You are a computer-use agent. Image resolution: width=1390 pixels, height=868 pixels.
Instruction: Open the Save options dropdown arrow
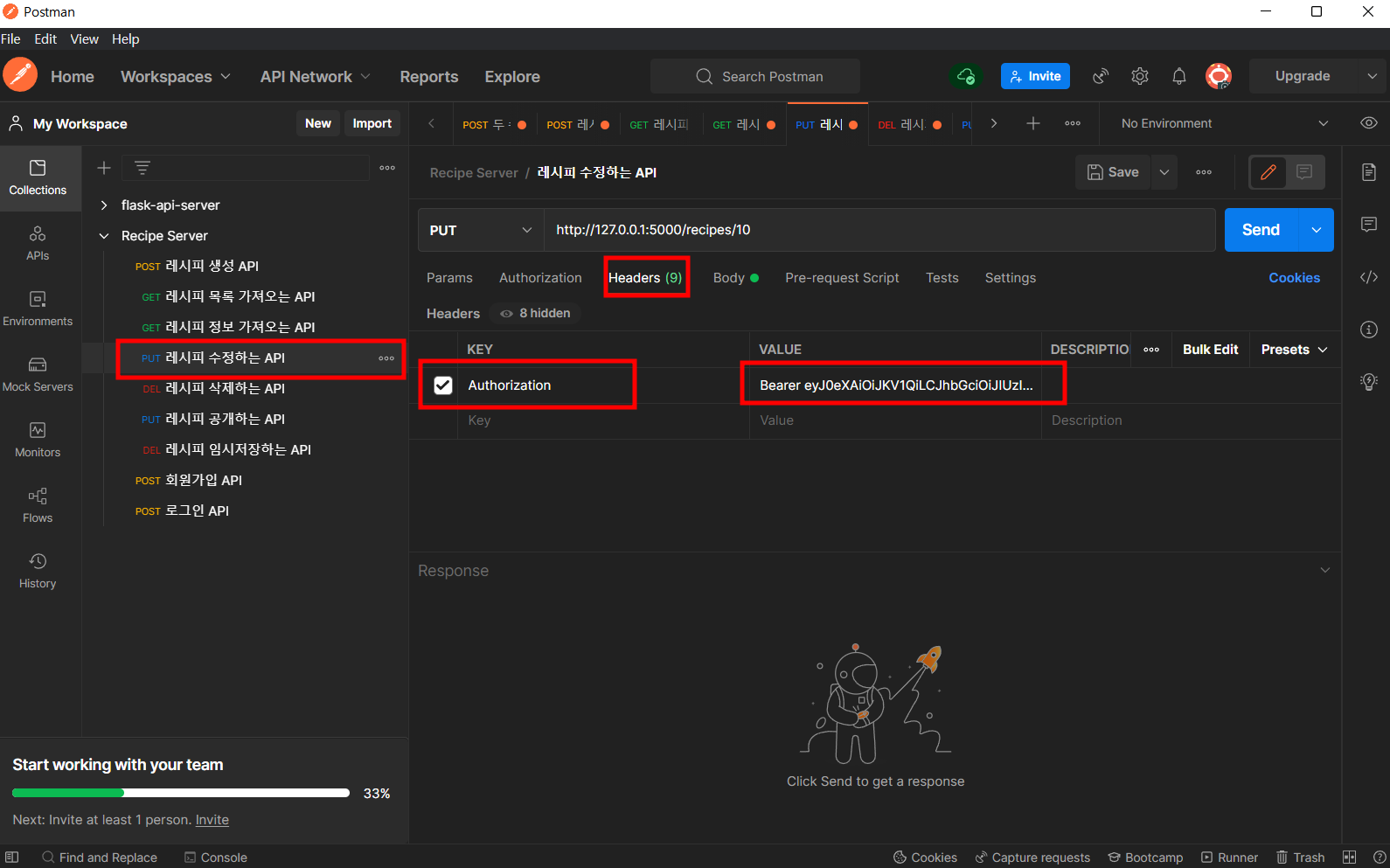(1164, 172)
